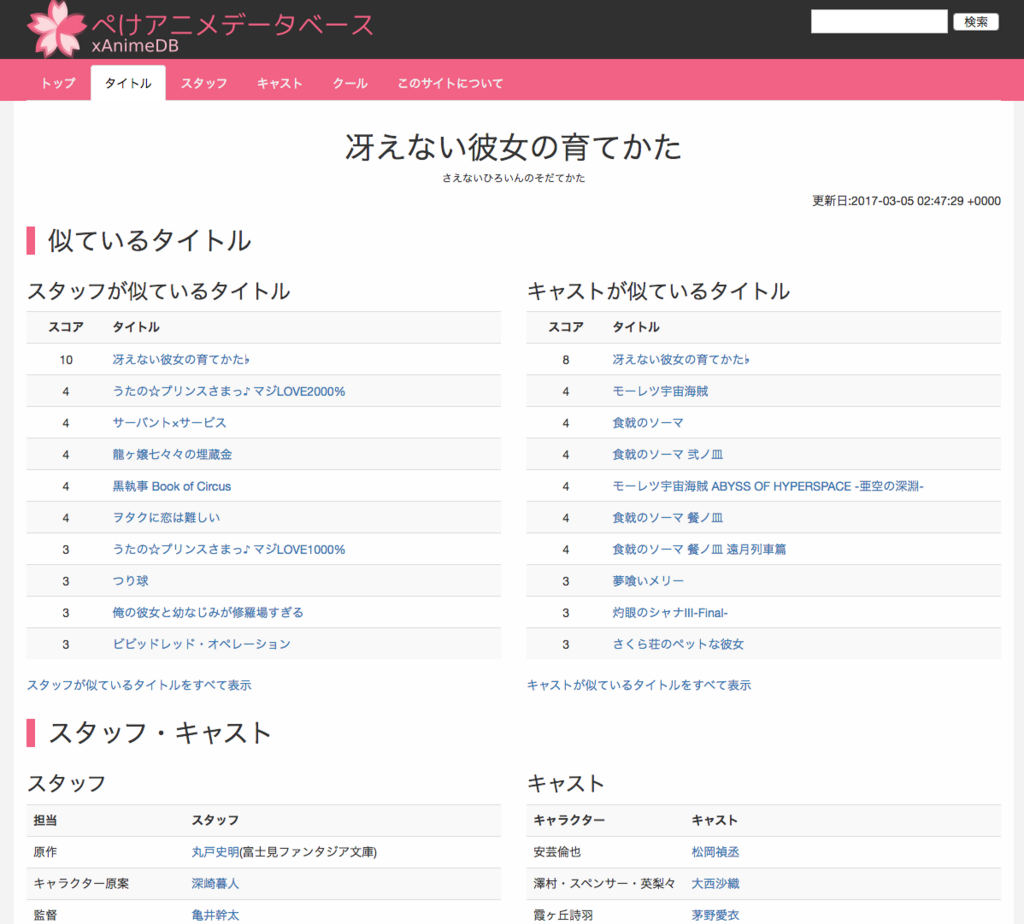
Task: Open 俺の彼女と幼なじみが修羅場すぎる link
Action: pos(208,613)
